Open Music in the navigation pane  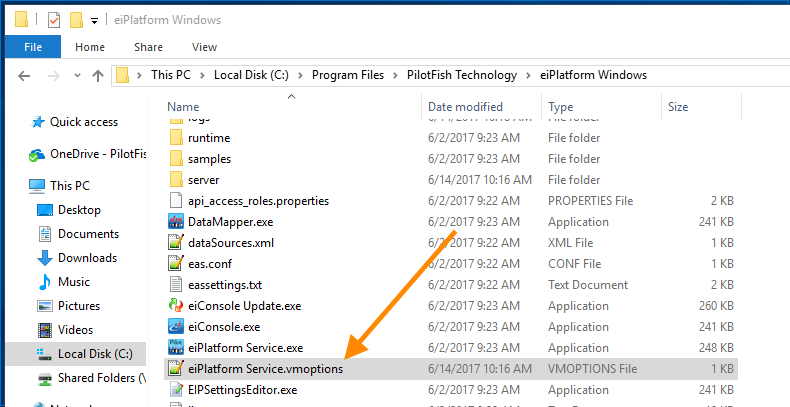(x=74, y=282)
